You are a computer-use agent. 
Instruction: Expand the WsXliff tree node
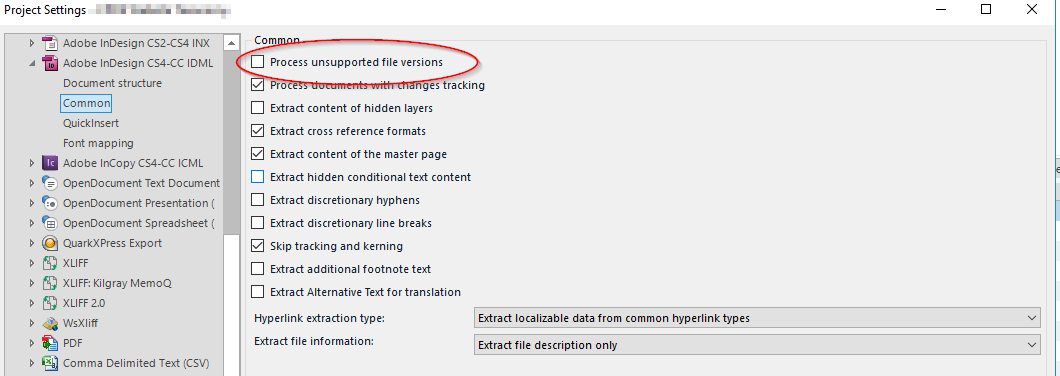[31, 323]
